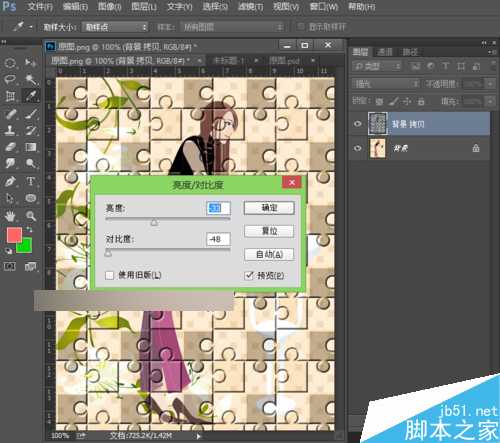
Task: Click the lock icon on 背景 layer
Action: (476, 148)
